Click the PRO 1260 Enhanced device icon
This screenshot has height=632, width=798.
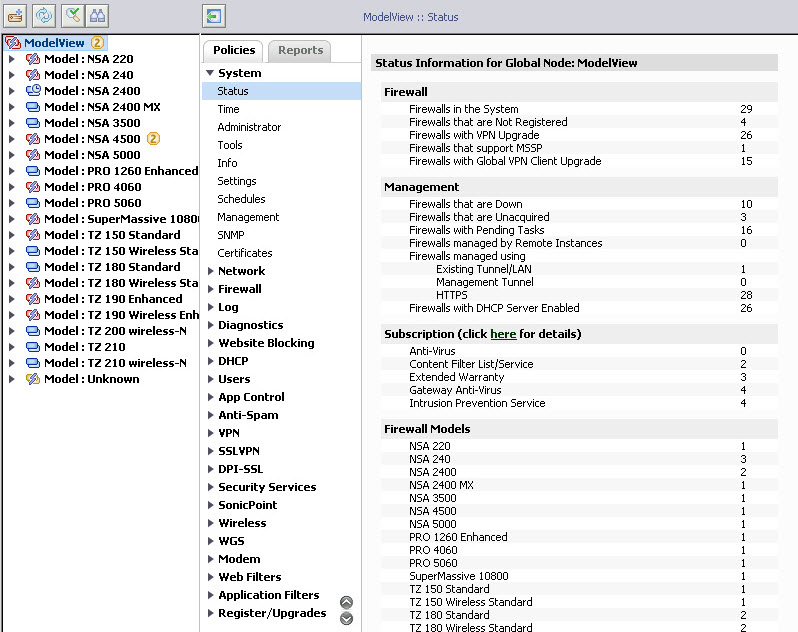(33, 170)
